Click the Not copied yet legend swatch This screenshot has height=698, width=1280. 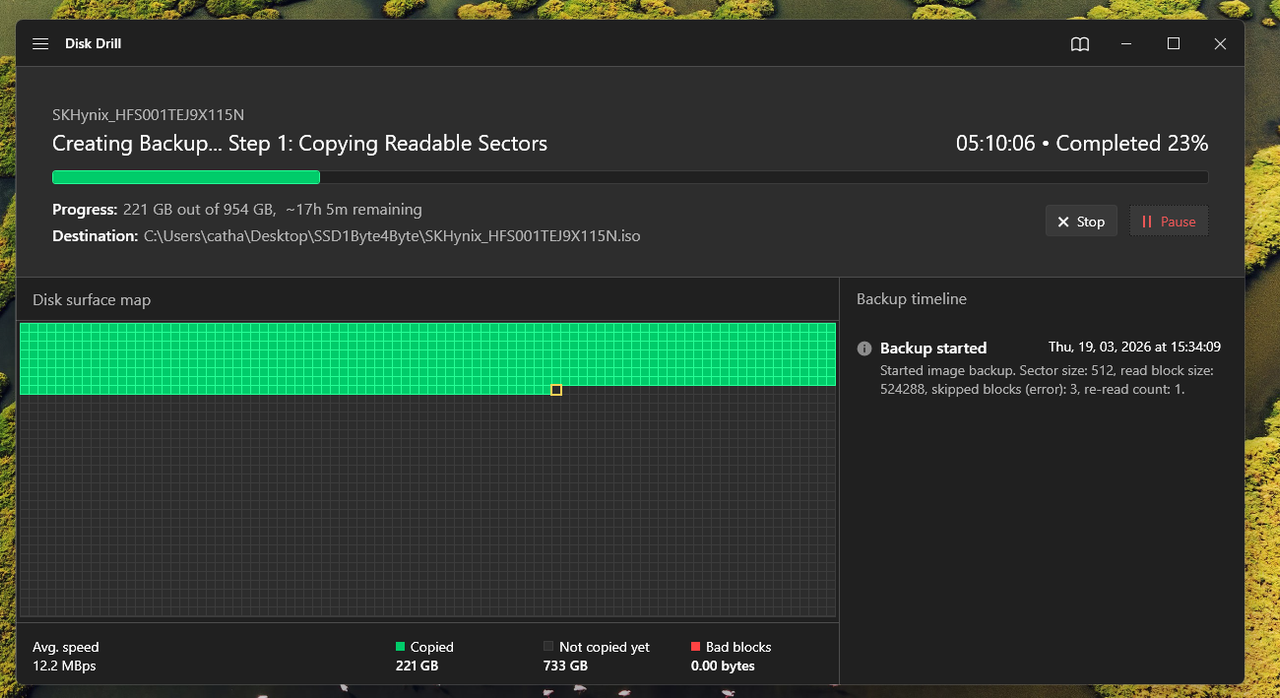coord(548,647)
